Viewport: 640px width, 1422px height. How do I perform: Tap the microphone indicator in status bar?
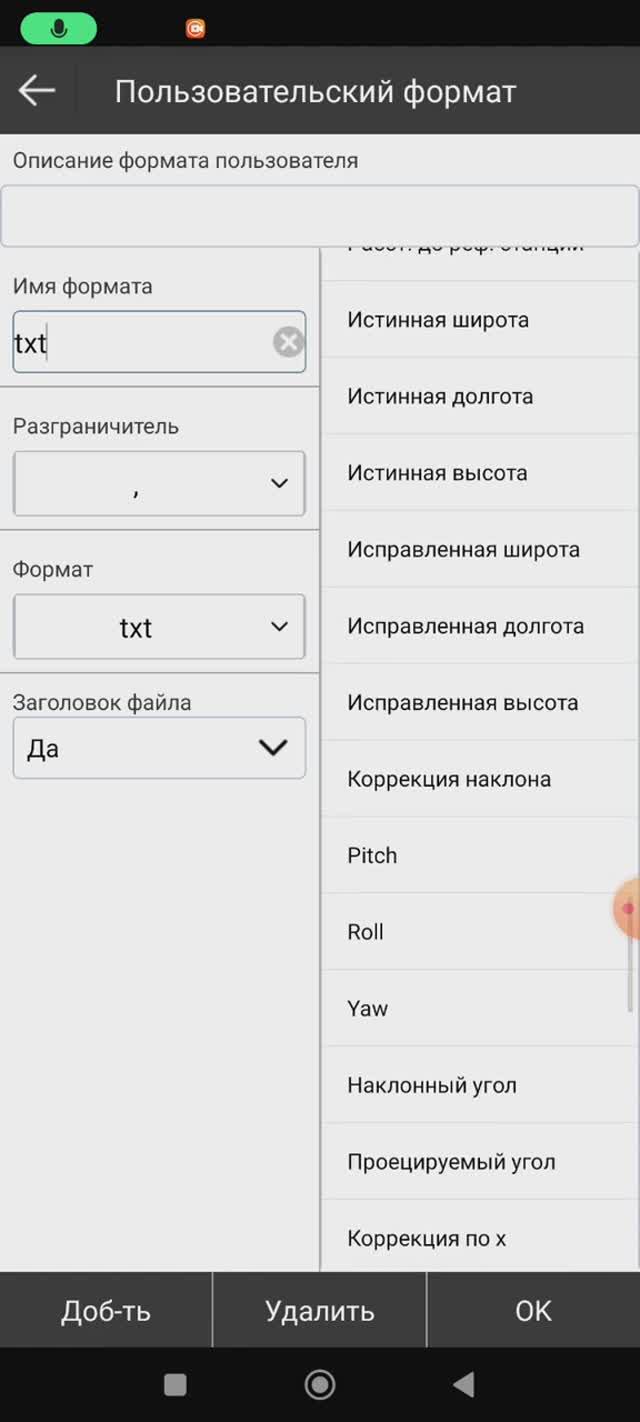point(59,29)
